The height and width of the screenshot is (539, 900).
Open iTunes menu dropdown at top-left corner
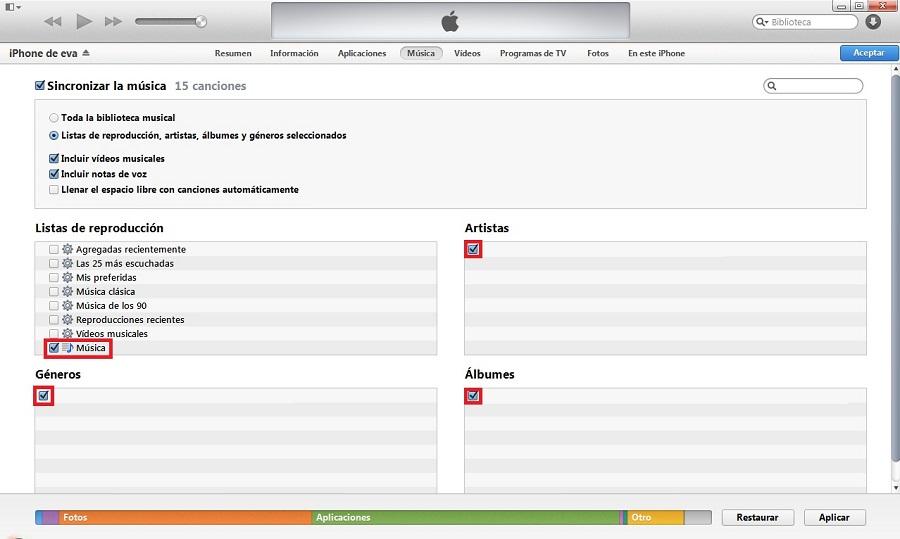pyautogui.click(x=11, y=6)
